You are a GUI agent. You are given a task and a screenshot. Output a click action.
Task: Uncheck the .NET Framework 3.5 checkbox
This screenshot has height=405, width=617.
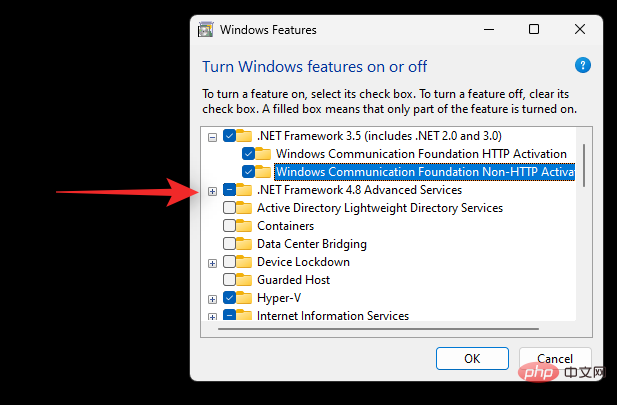pyautogui.click(x=230, y=136)
